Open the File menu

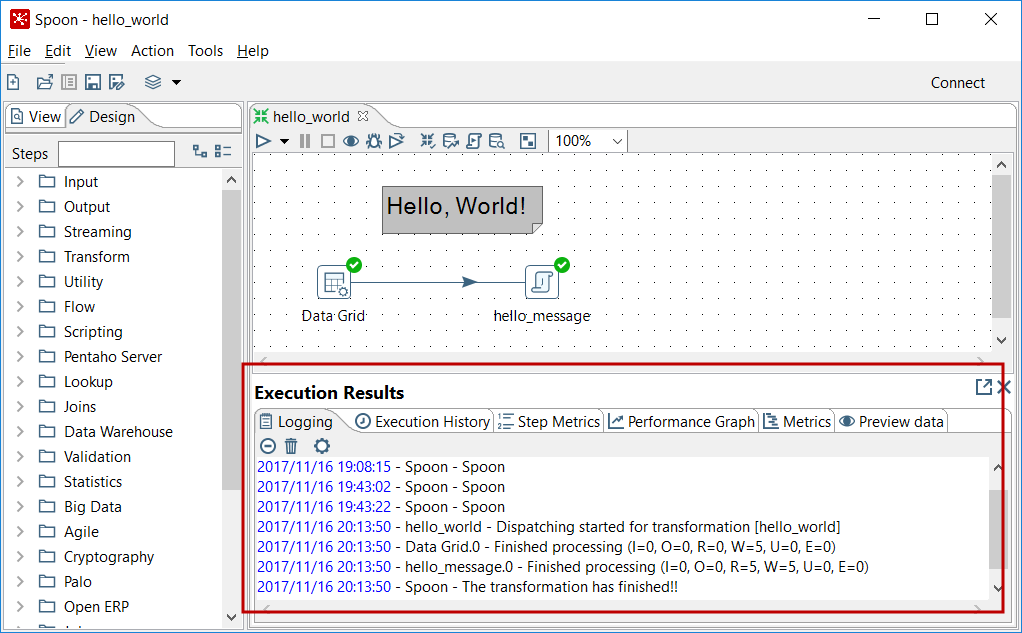19,51
